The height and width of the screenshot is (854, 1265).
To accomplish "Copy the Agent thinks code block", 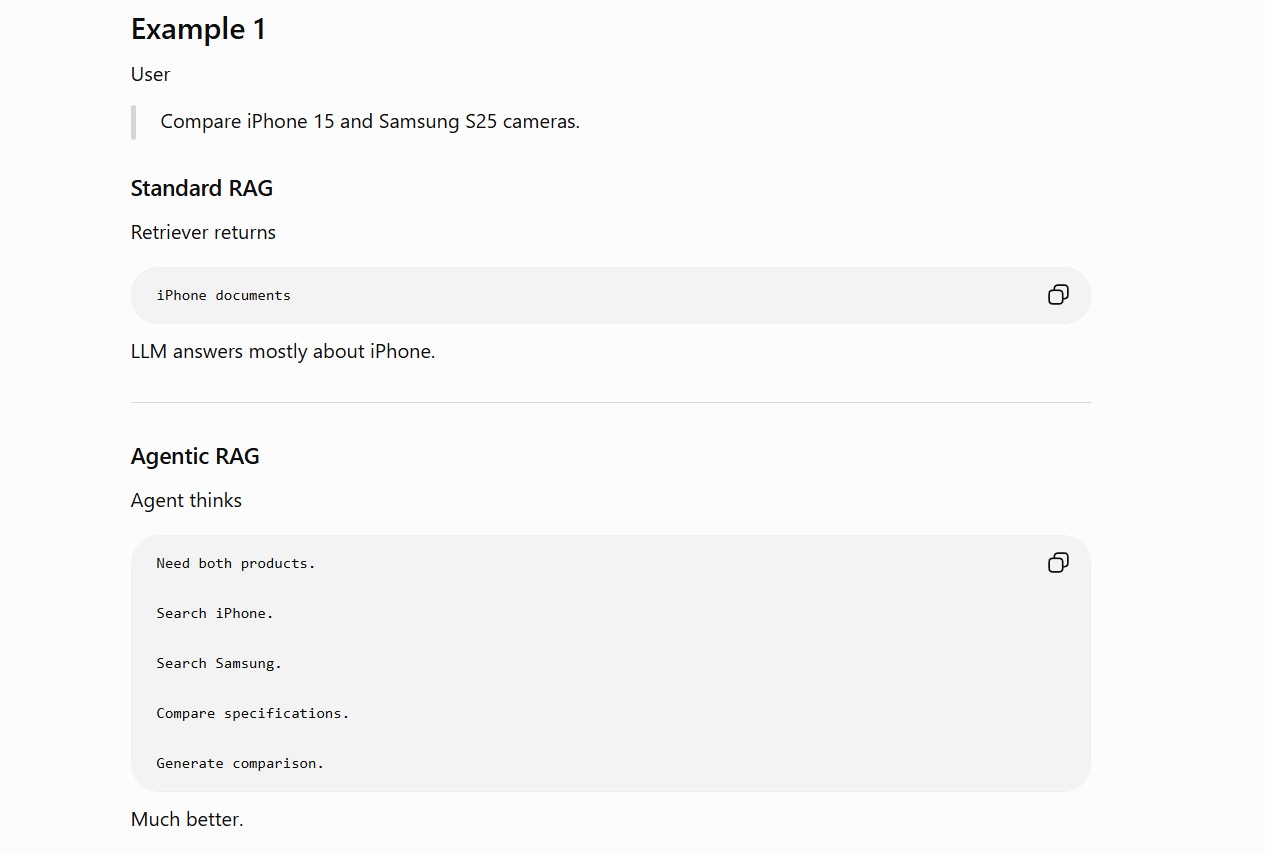I will (x=1058, y=563).
